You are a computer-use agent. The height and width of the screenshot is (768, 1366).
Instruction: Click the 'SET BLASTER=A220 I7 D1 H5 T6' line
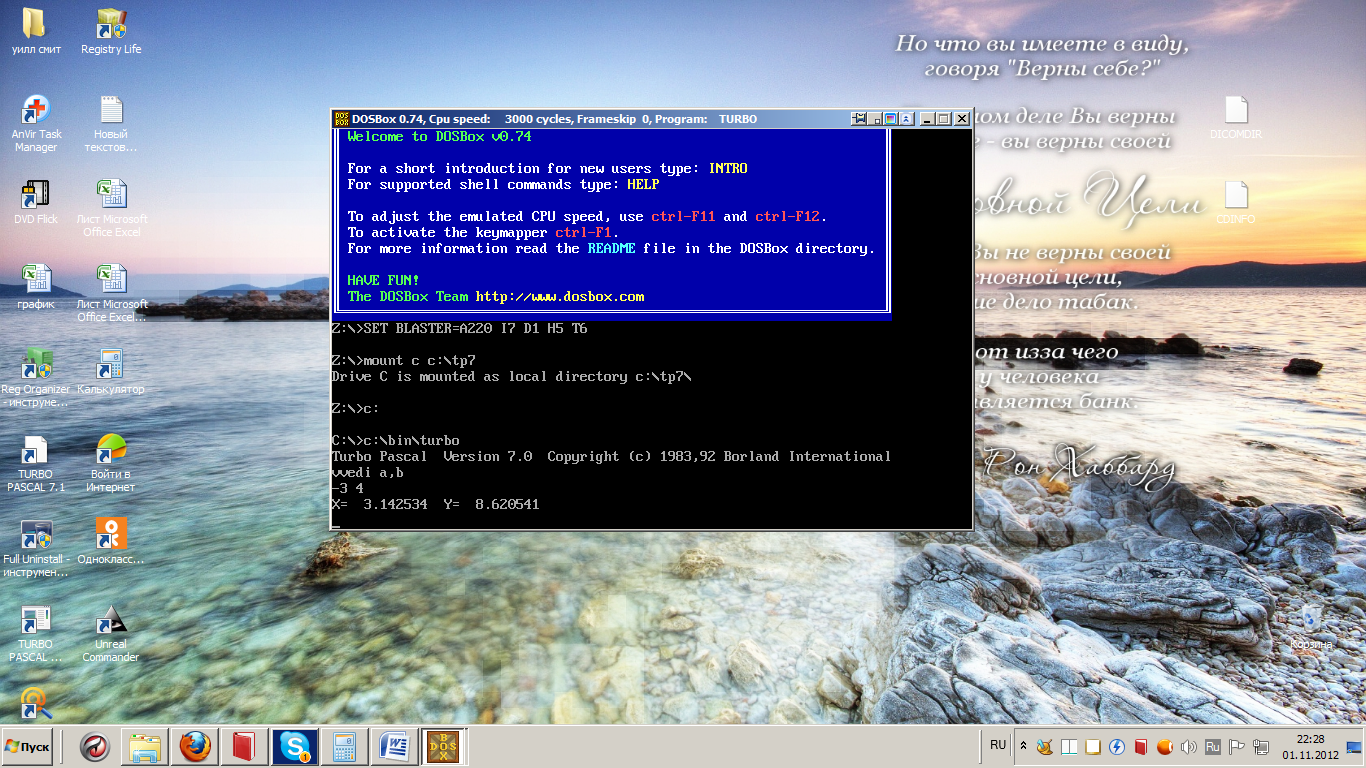coord(459,329)
